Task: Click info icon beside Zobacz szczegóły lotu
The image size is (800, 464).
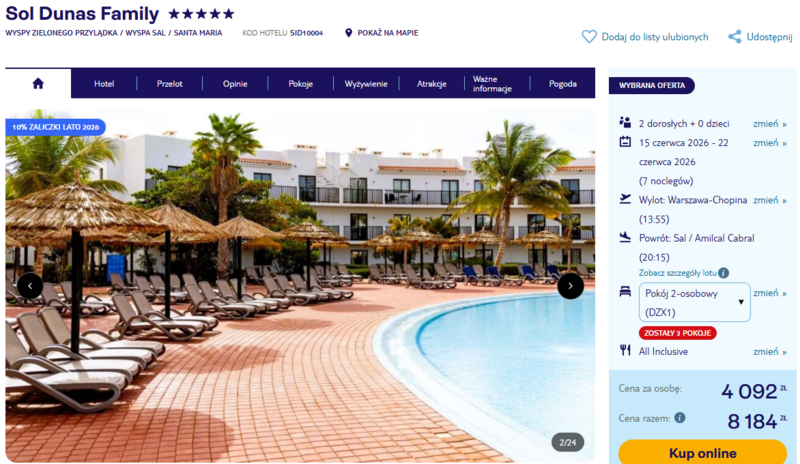Action: click(723, 273)
